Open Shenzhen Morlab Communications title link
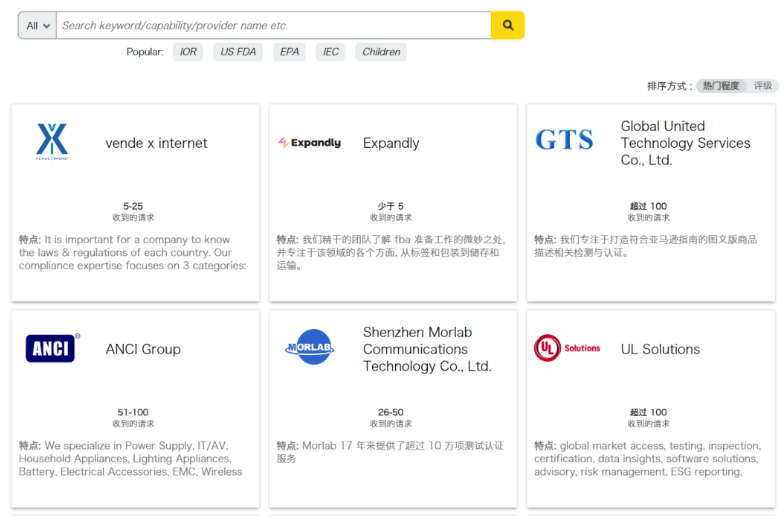 coord(427,349)
